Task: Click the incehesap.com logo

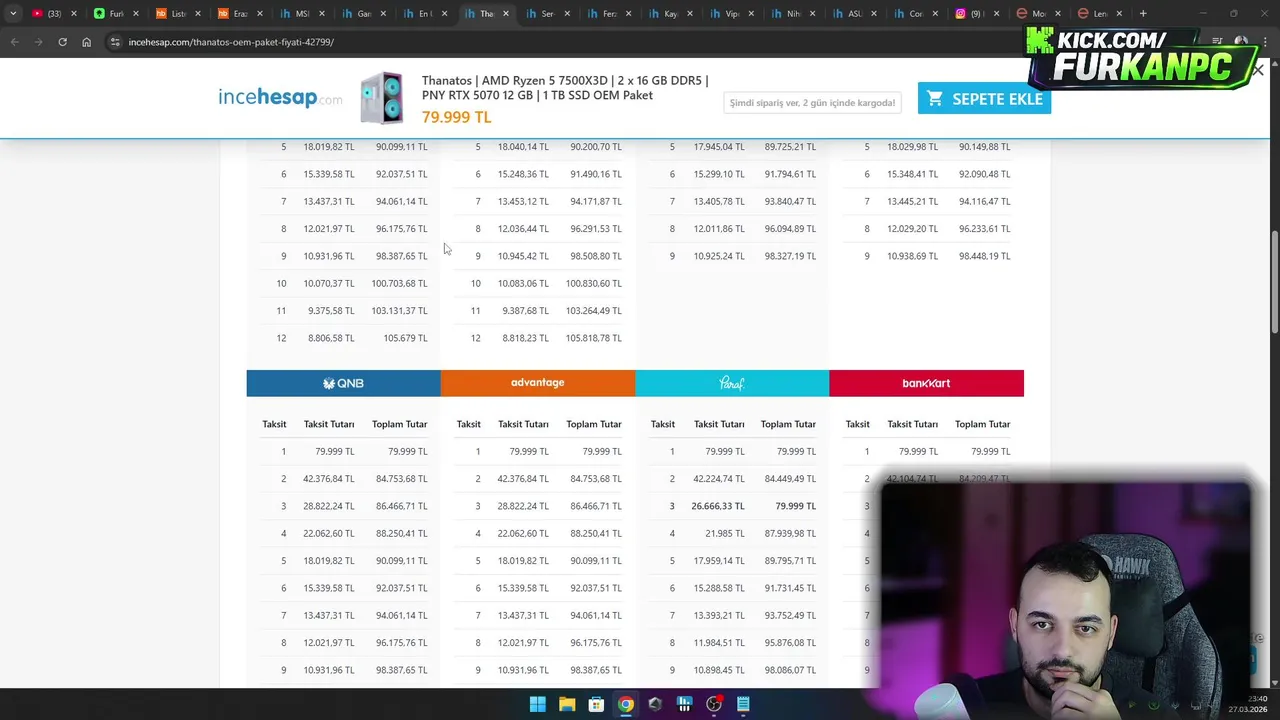Action: [x=280, y=97]
